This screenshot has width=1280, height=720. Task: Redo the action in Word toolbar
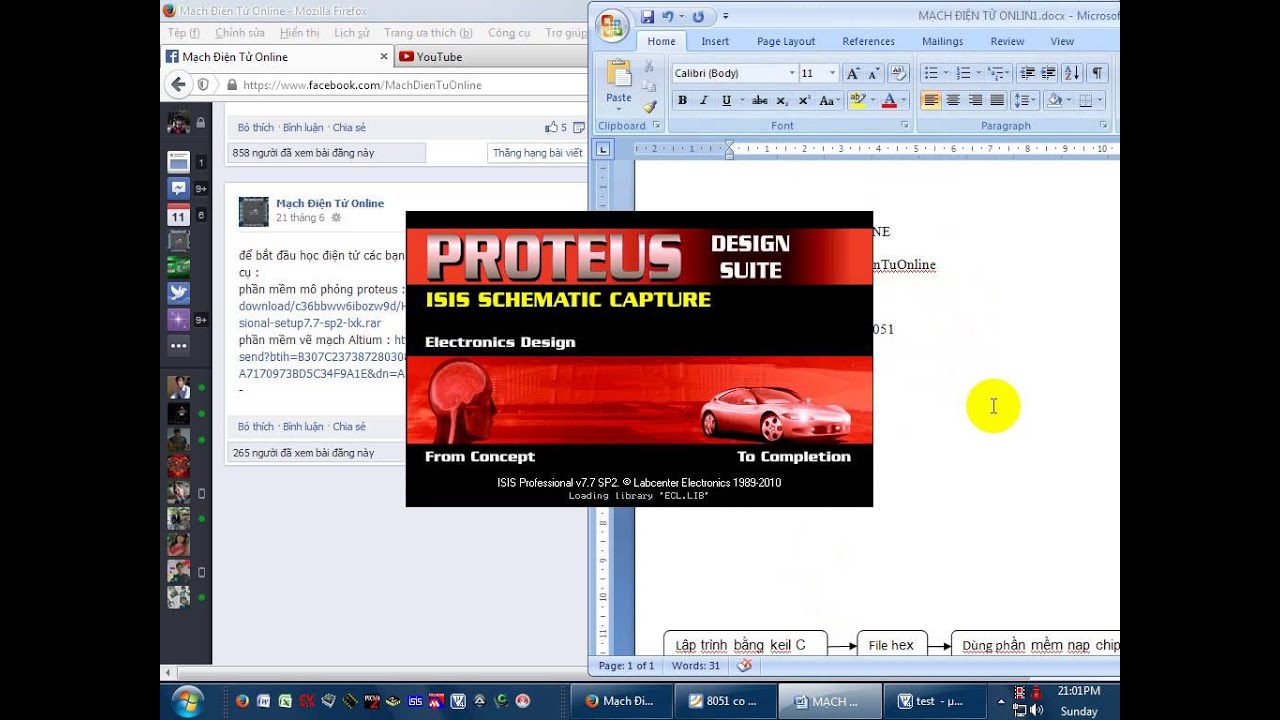(x=698, y=17)
